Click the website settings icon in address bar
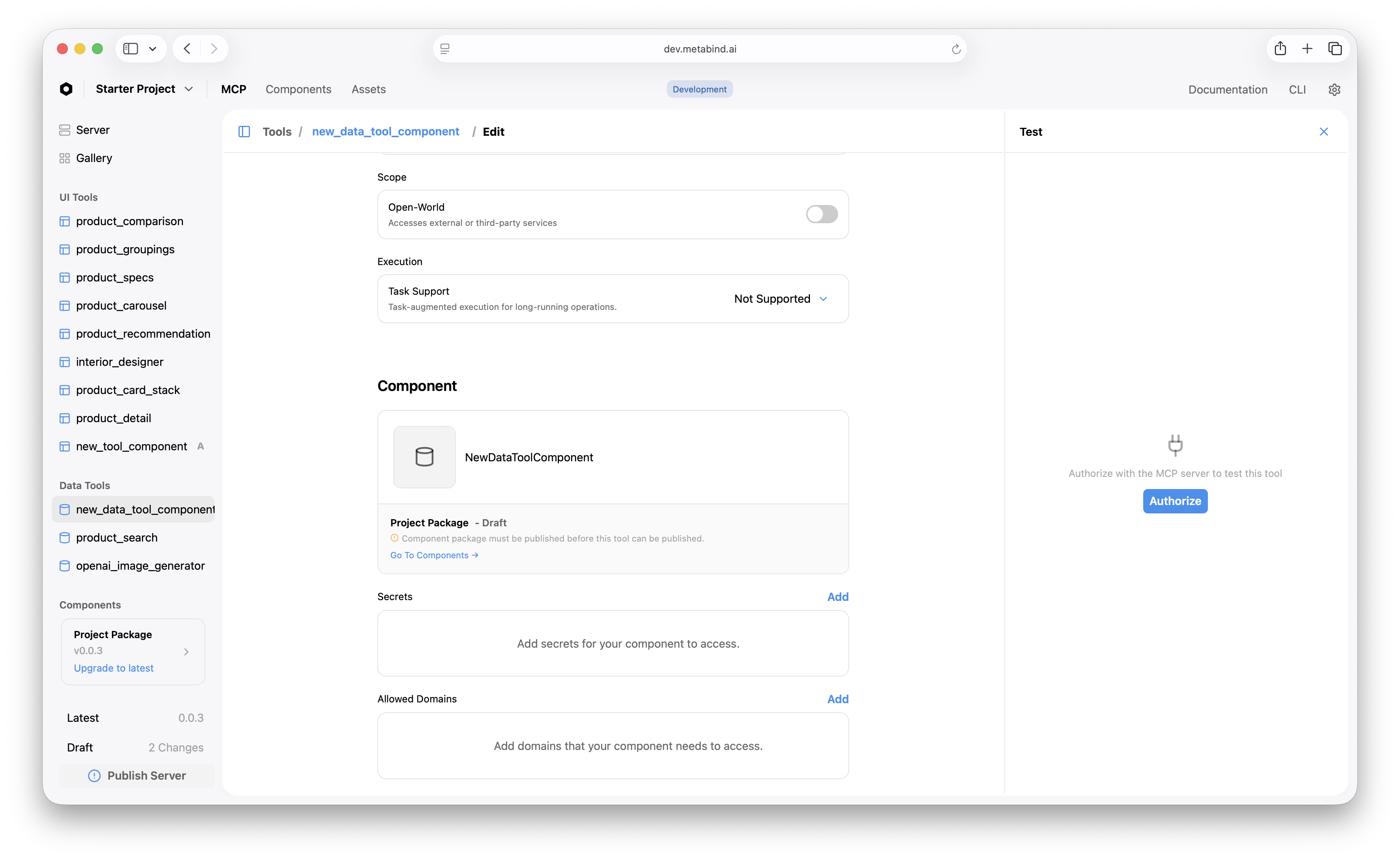This screenshot has height=861, width=1400. (445, 49)
